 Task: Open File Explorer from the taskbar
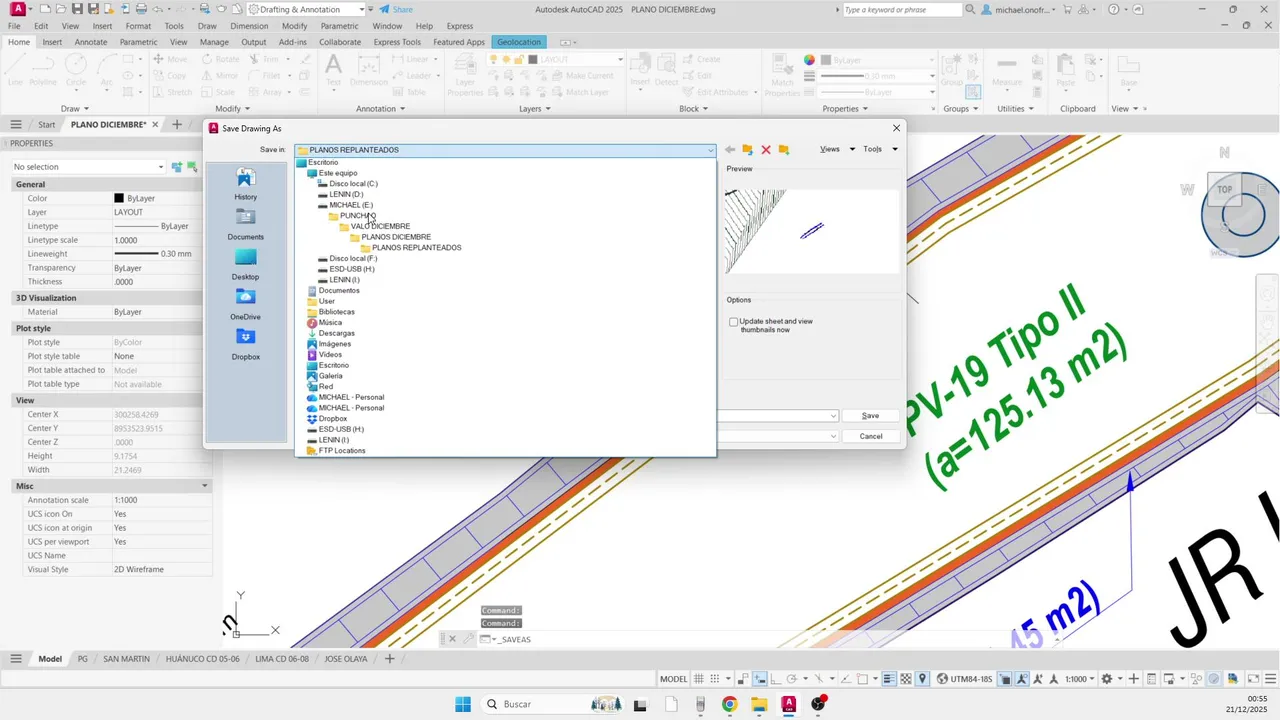759,704
